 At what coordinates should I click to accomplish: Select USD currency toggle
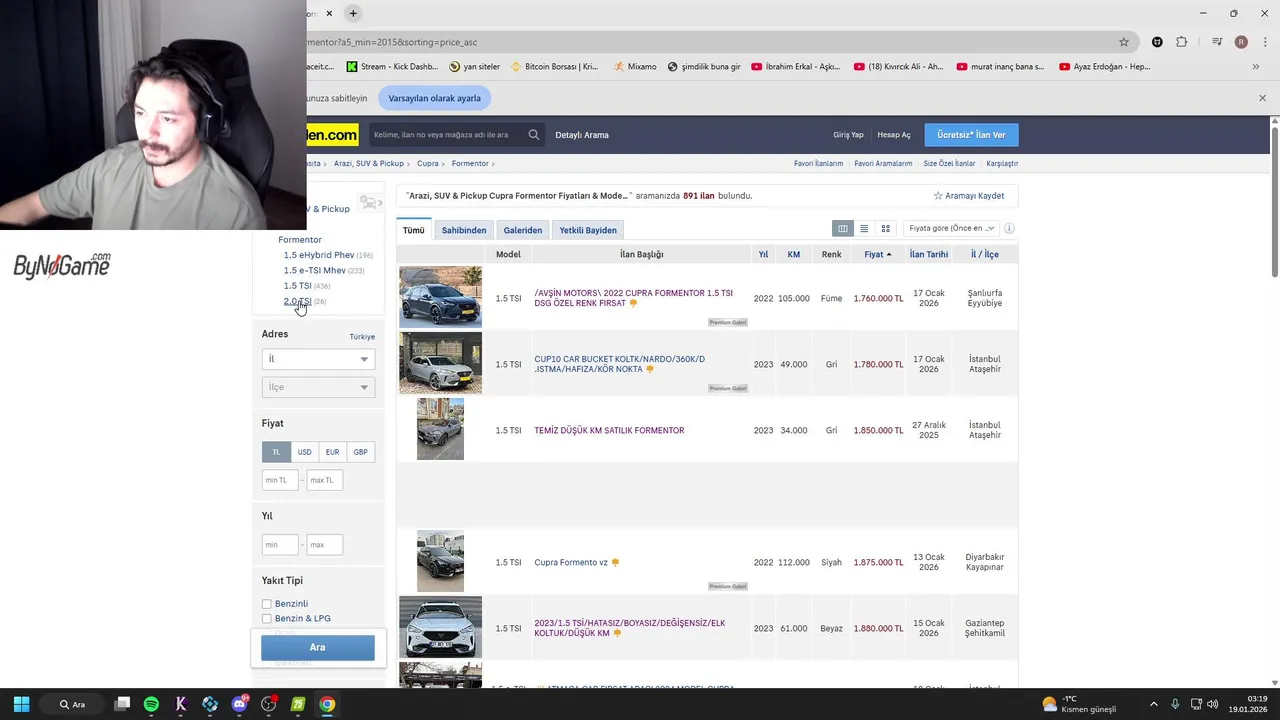pos(304,452)
